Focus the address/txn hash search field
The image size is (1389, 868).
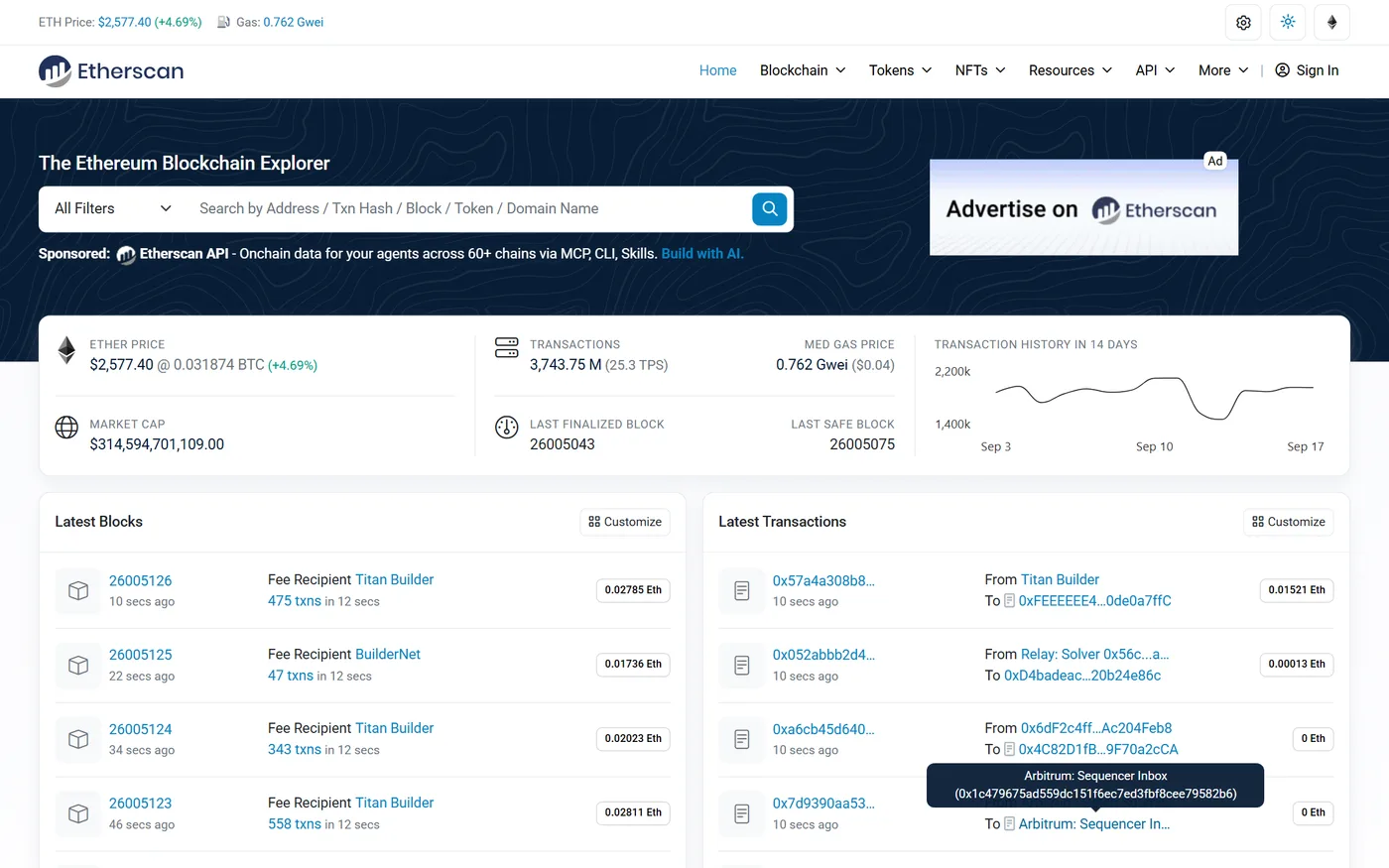coord(466,208)
